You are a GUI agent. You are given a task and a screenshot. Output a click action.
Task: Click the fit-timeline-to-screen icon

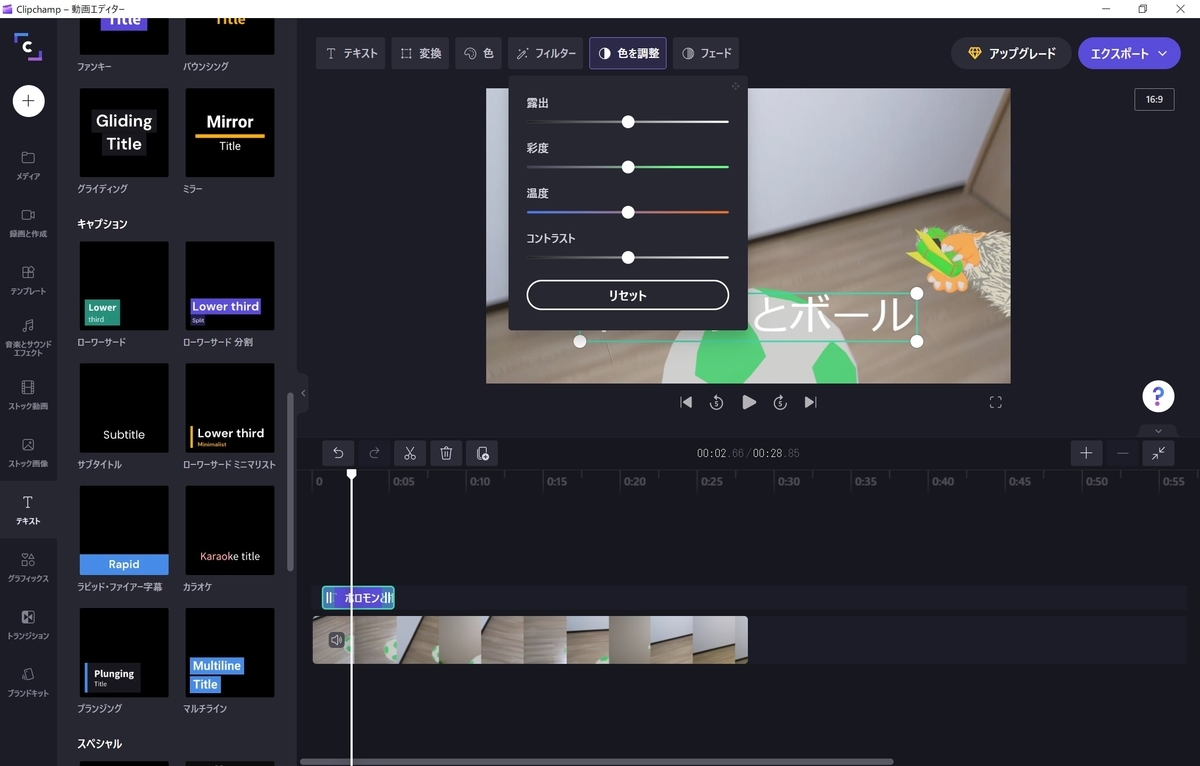coord(1158,453)
